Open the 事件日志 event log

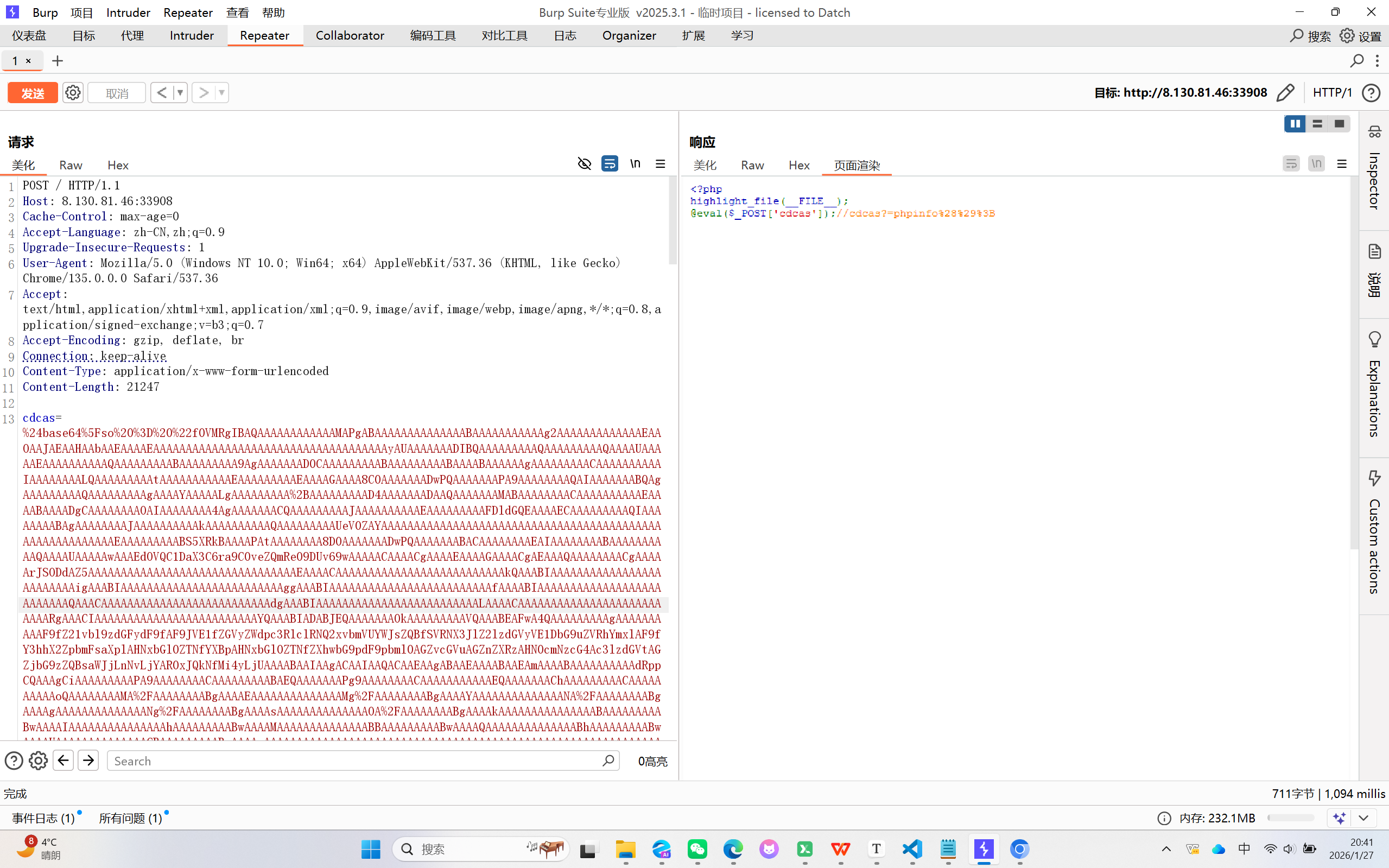[x=43, y=818]
